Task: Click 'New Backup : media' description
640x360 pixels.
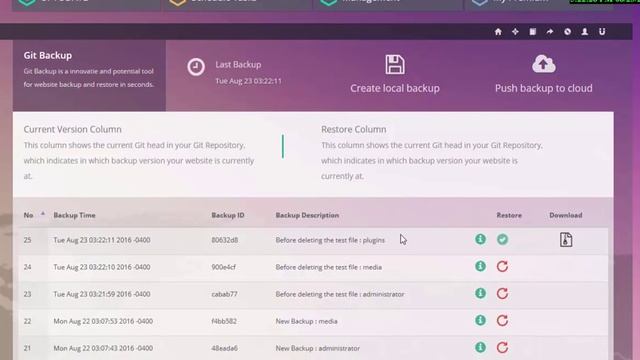Action: click(x=306, y=321)
